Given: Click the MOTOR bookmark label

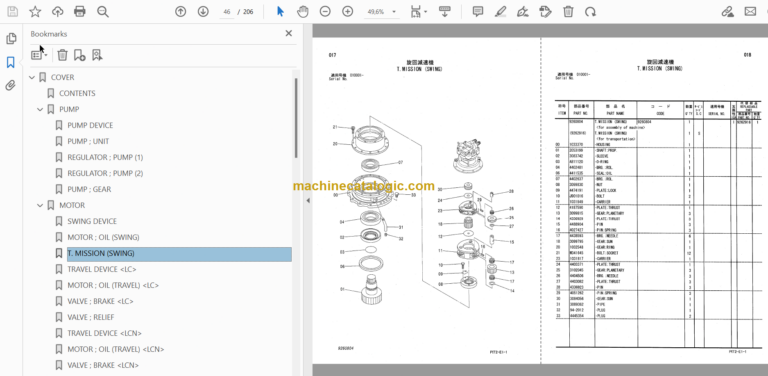Looking at the screenshot, I should (x=72, y=205).
